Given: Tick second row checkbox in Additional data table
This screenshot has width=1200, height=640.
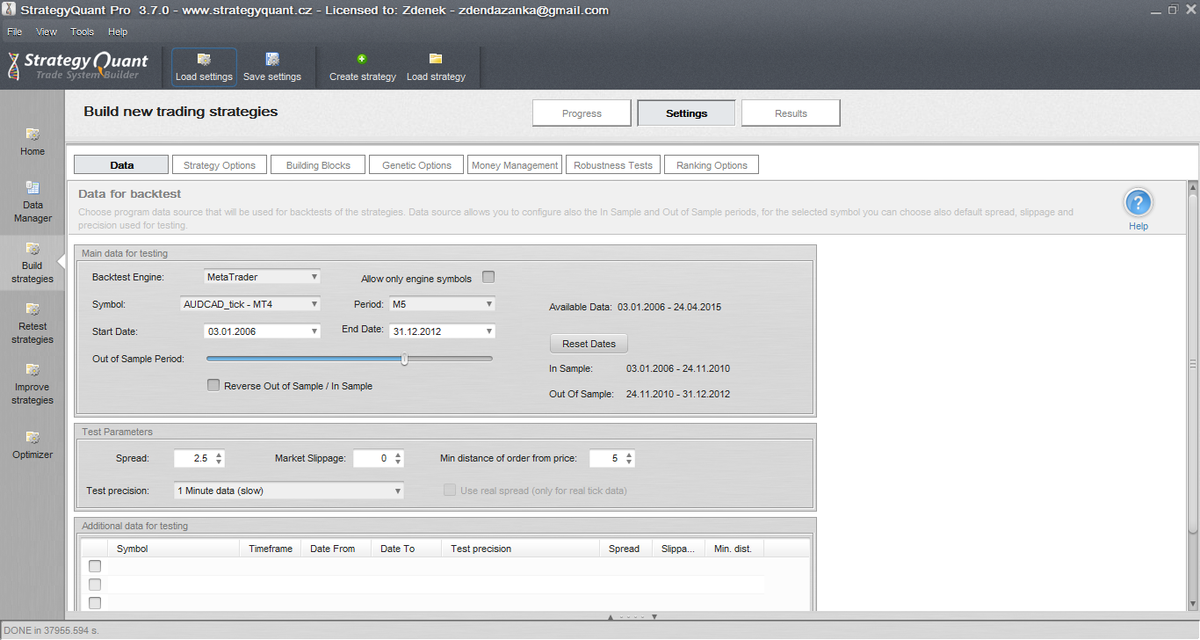Looking at the screenshot, I should point(95,584).
